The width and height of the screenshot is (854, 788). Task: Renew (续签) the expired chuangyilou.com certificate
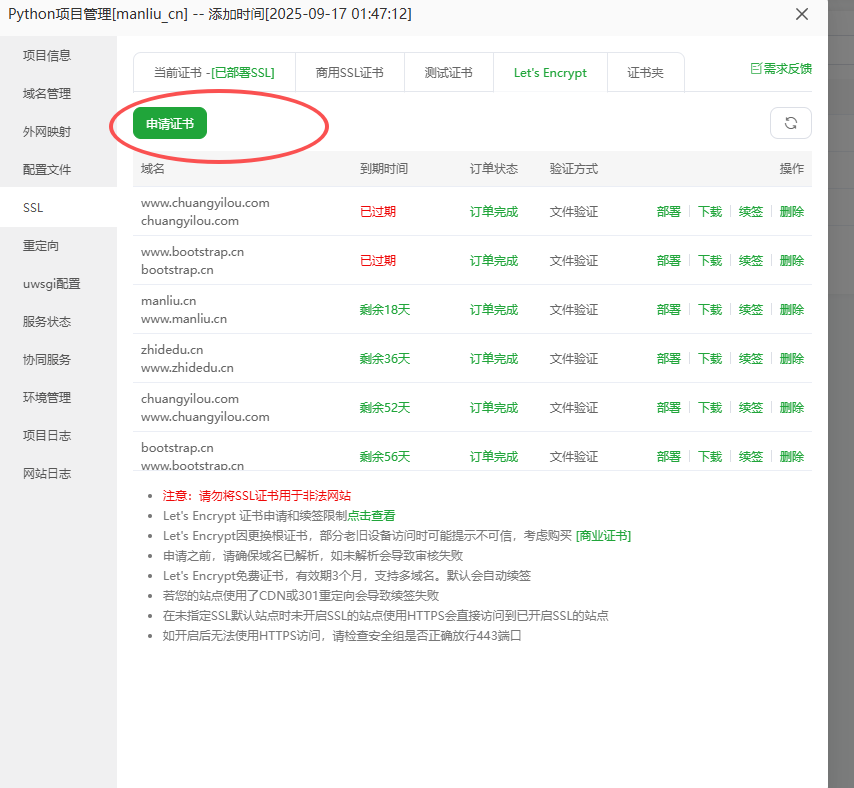click(x=750, y=211)
